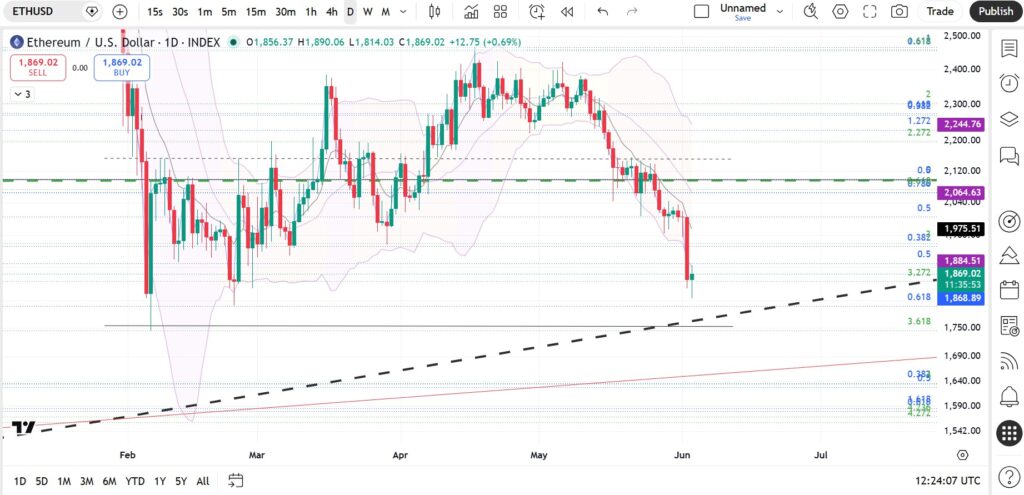
Task: Open the news list panel
Action: tap(1009, 325)
